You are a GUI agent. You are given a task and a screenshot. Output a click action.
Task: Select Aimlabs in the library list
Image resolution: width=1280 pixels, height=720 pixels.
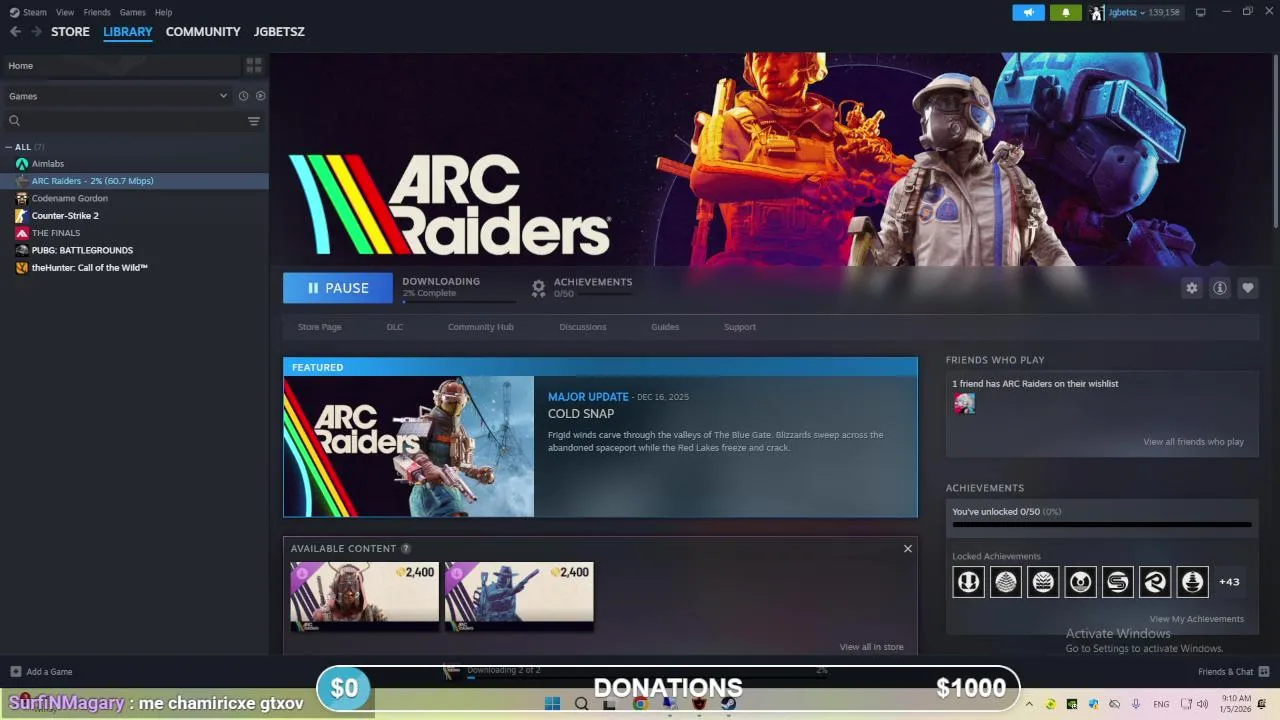click(134, 164)
